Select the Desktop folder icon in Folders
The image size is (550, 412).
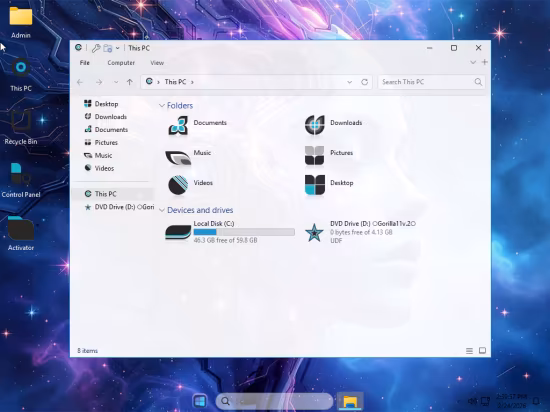tap(315, 185)
